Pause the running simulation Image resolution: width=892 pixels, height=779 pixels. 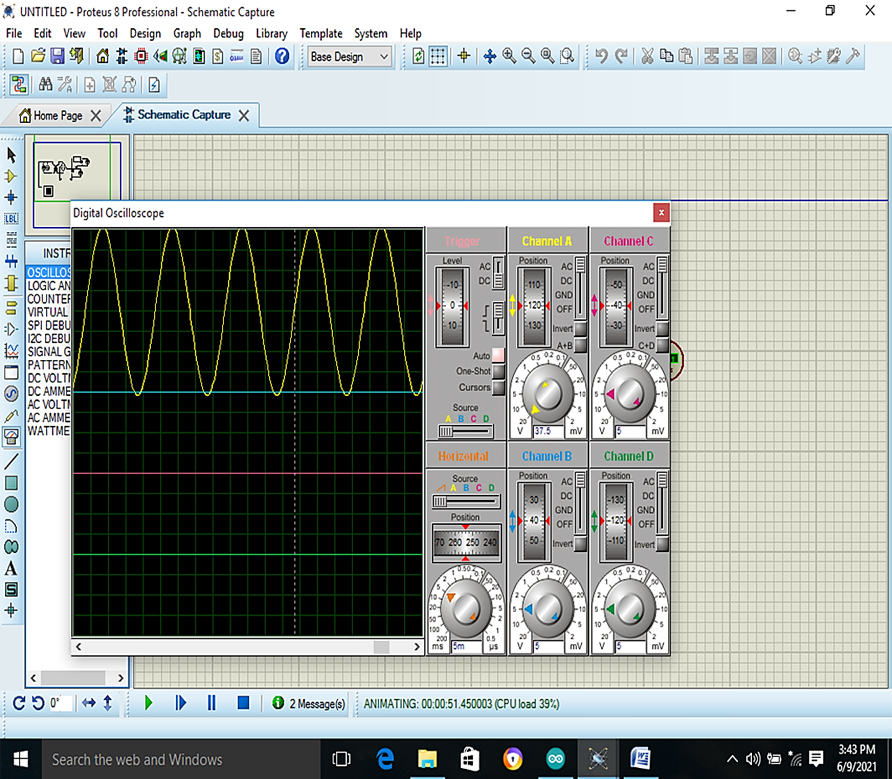211,703
